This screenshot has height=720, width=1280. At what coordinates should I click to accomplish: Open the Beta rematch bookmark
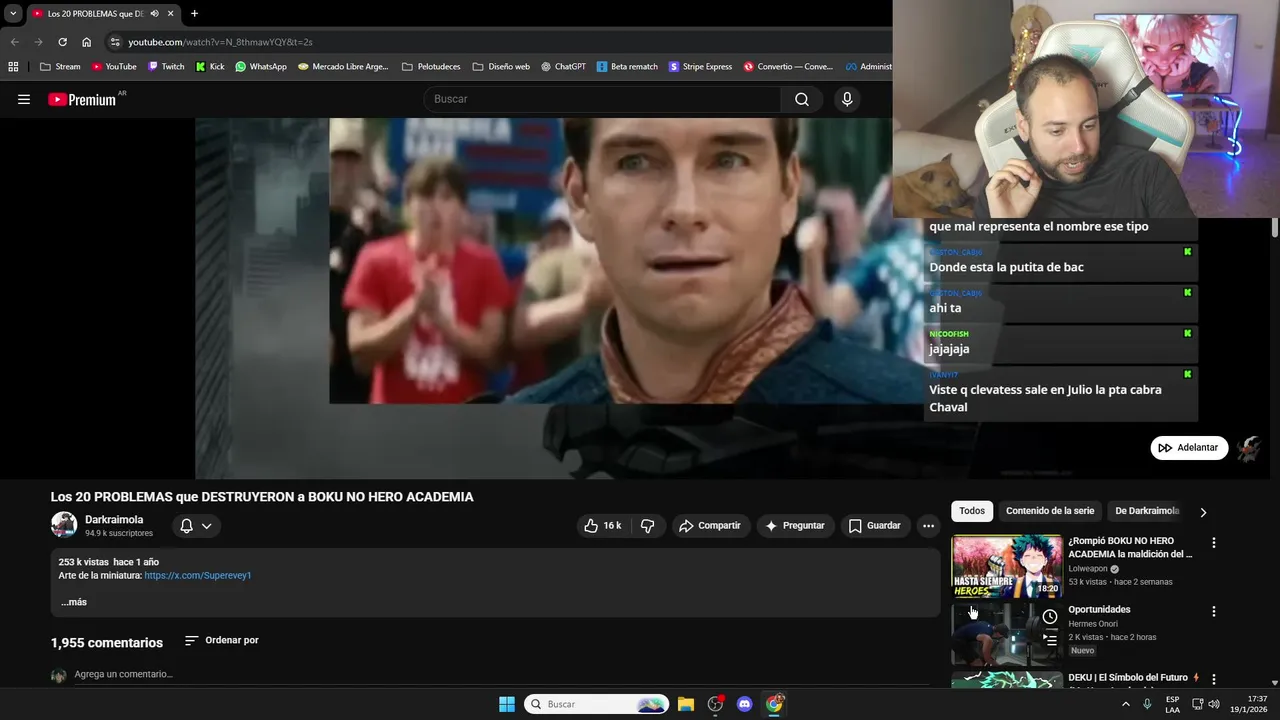[x=627, y=67]
